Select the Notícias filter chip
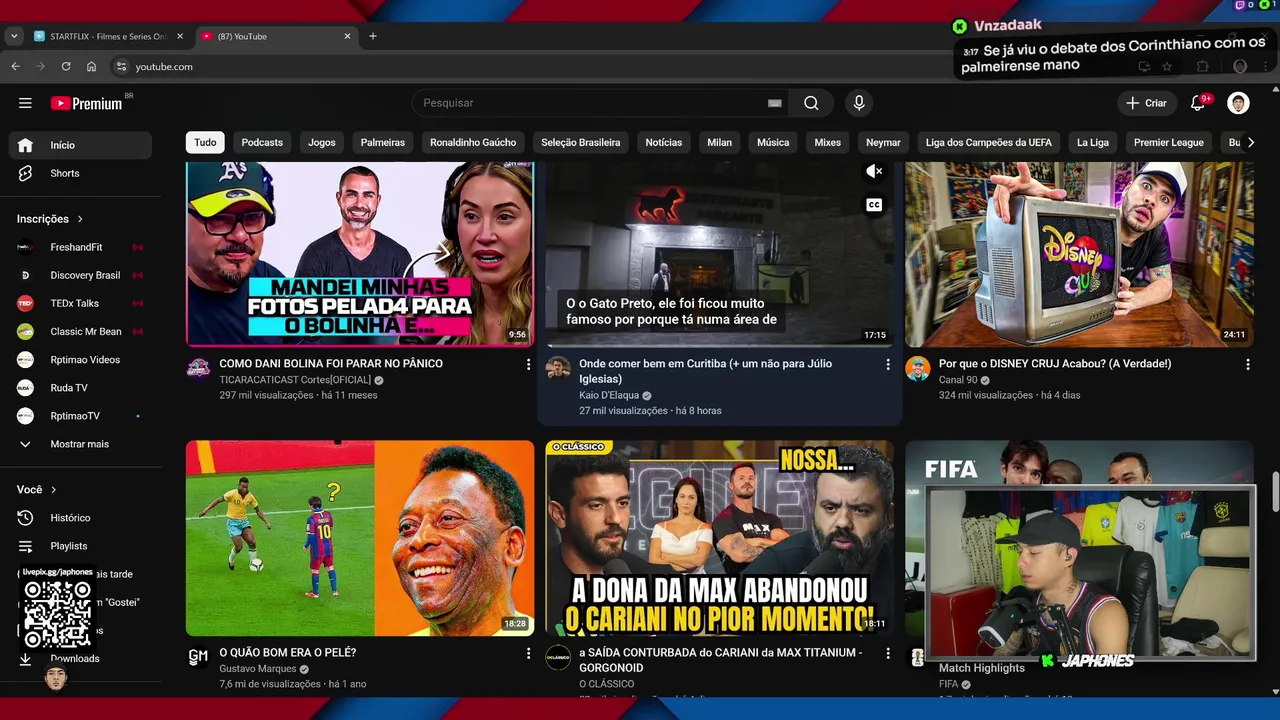 [x=664, y=142]
